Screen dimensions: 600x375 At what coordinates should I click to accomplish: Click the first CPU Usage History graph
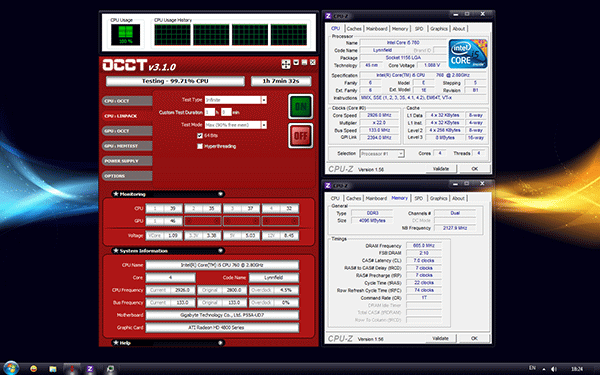(x=172, y=34)
